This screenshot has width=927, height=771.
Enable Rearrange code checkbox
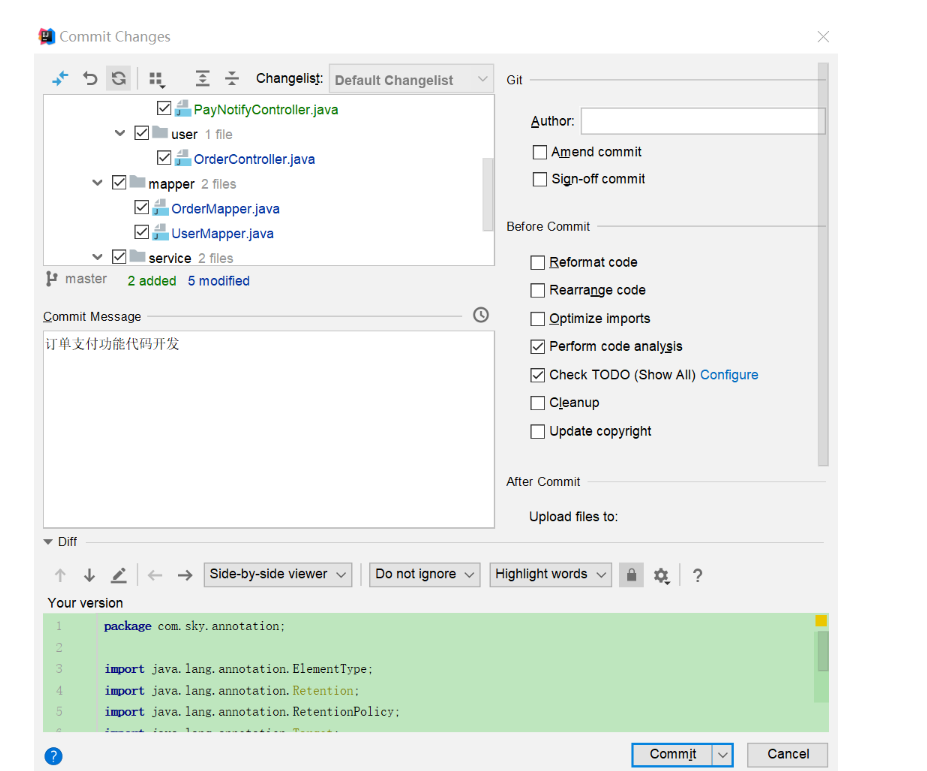(537, 290)
